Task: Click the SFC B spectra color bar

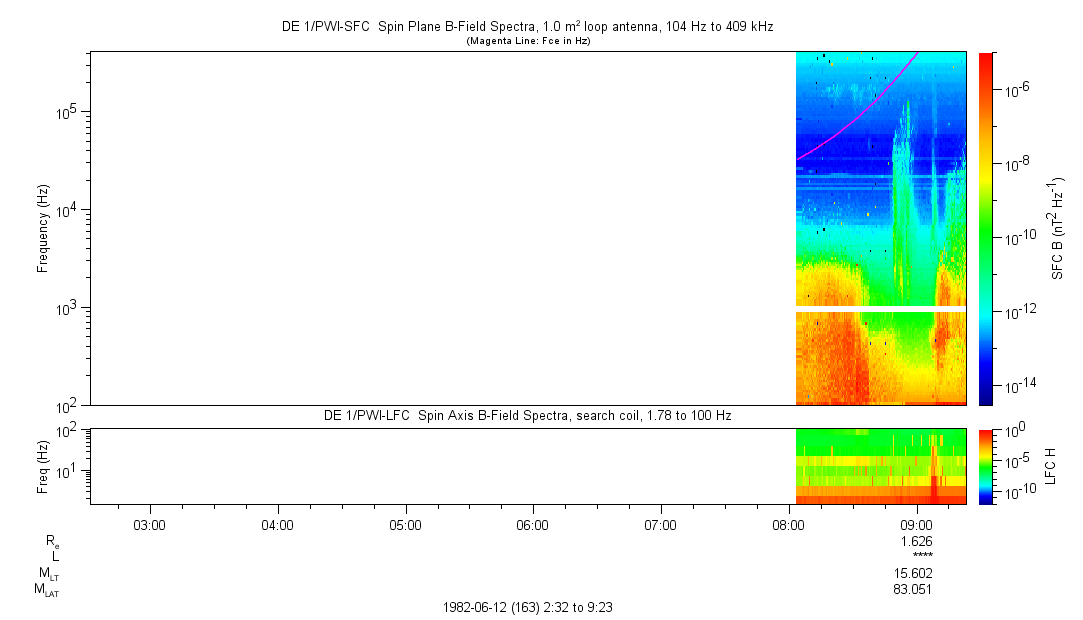Action: [987, 228]
